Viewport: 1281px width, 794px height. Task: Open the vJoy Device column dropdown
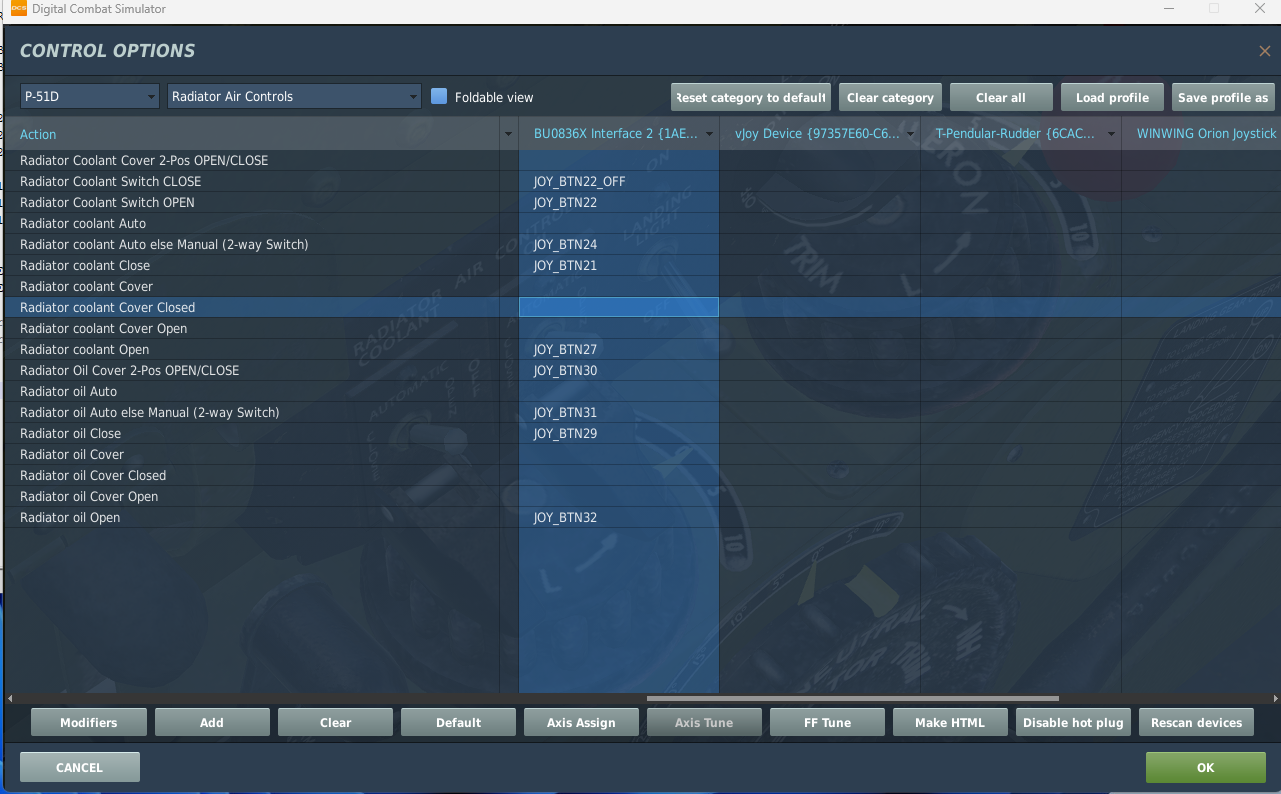point(911,134)
